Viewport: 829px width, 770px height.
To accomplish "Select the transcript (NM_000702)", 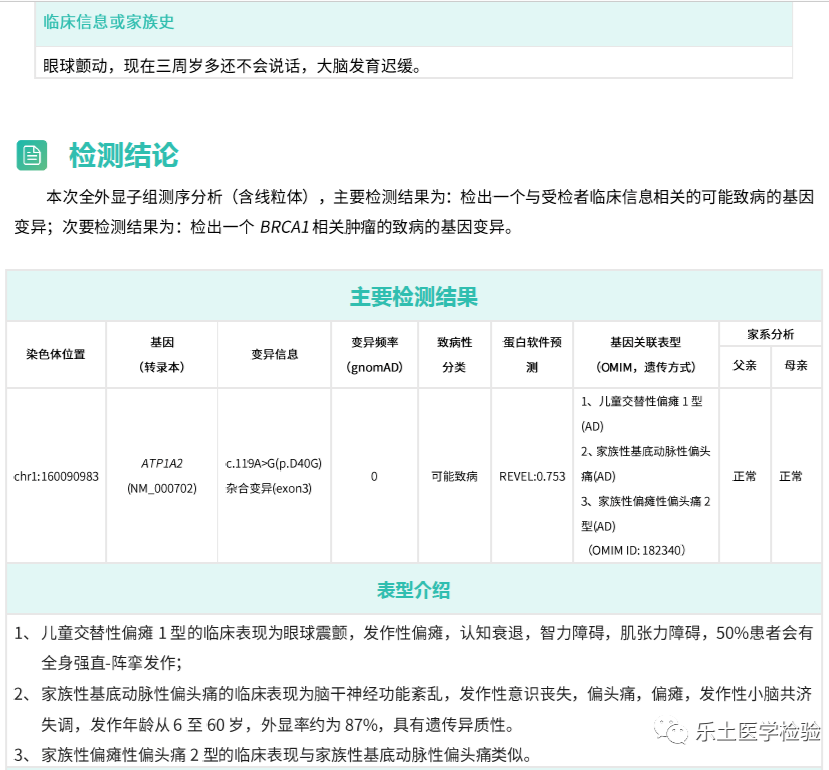I will (162, 488).
